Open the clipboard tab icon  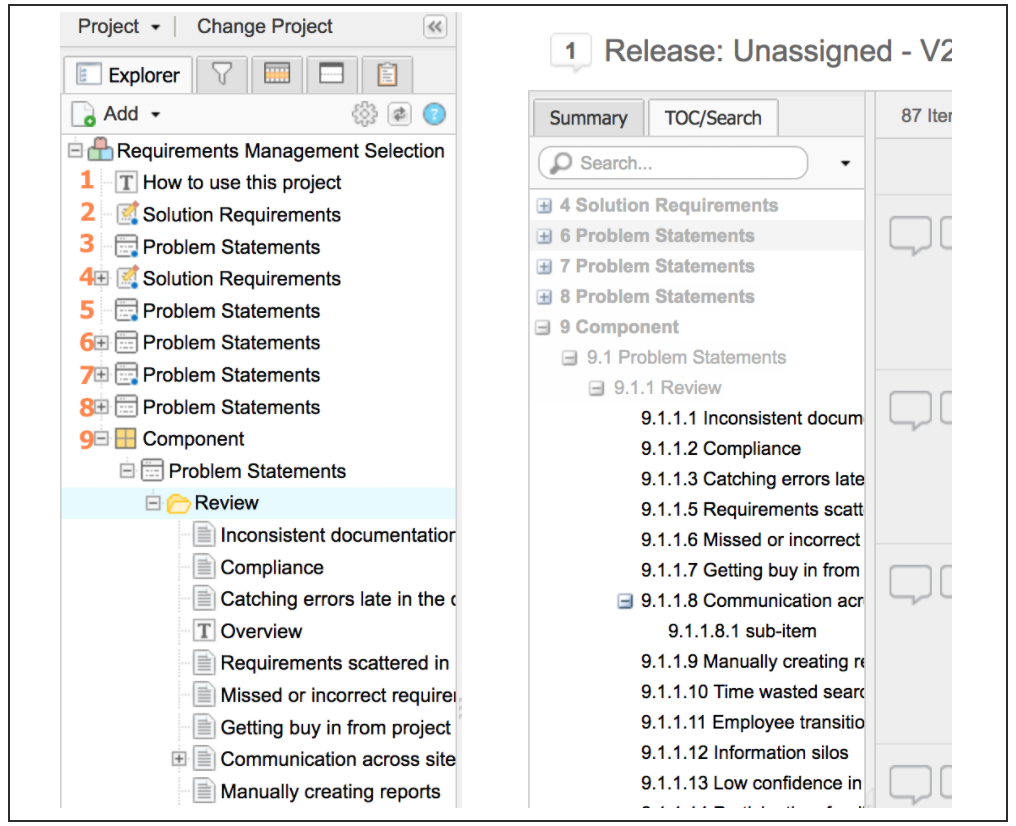[x=387, y=75]
